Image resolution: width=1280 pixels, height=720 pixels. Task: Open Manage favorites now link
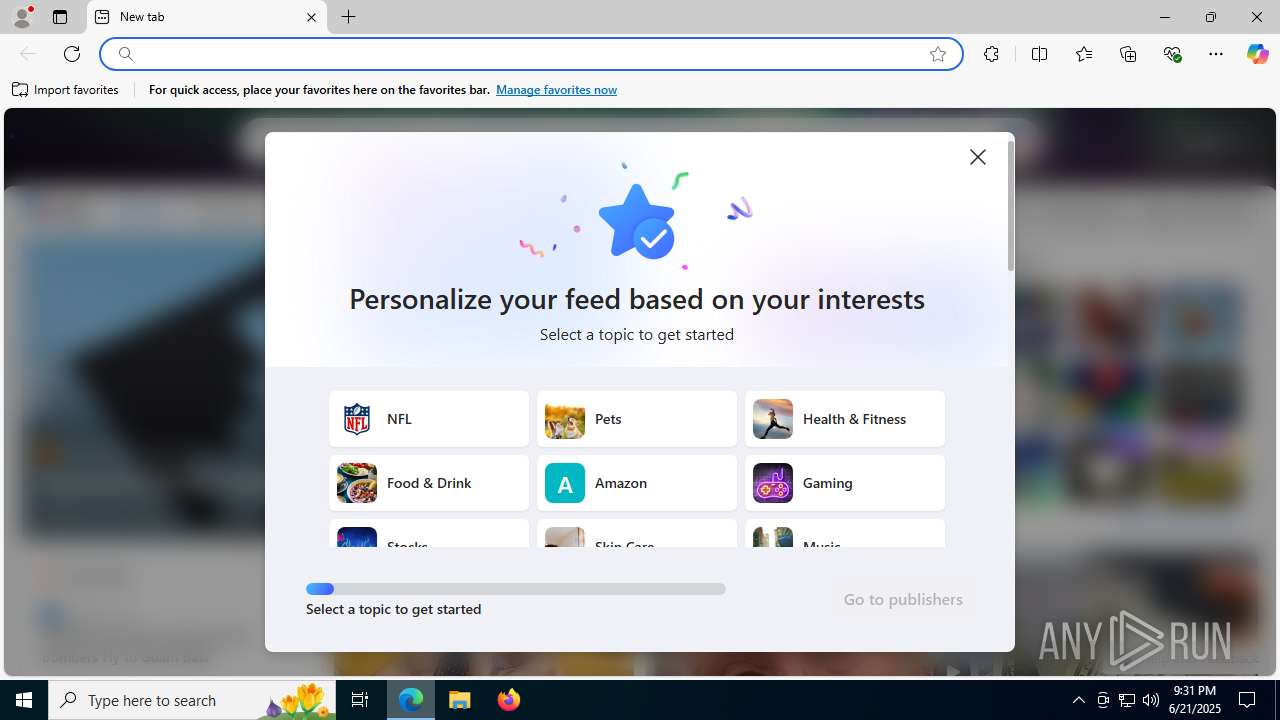pos(556,90)
